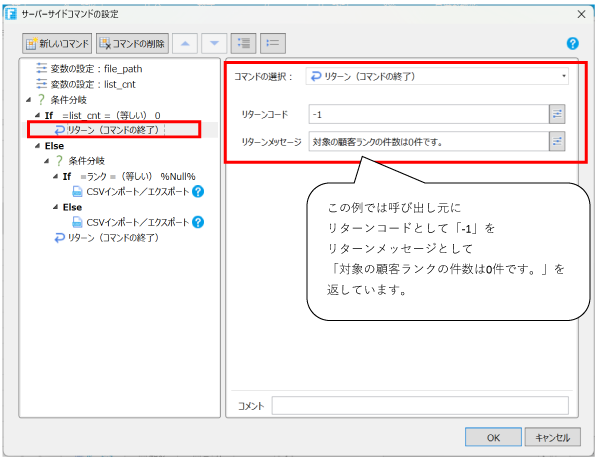This screenshot has width=600, height=462.
Task: Select the first Else row
Action: (54, 146)
